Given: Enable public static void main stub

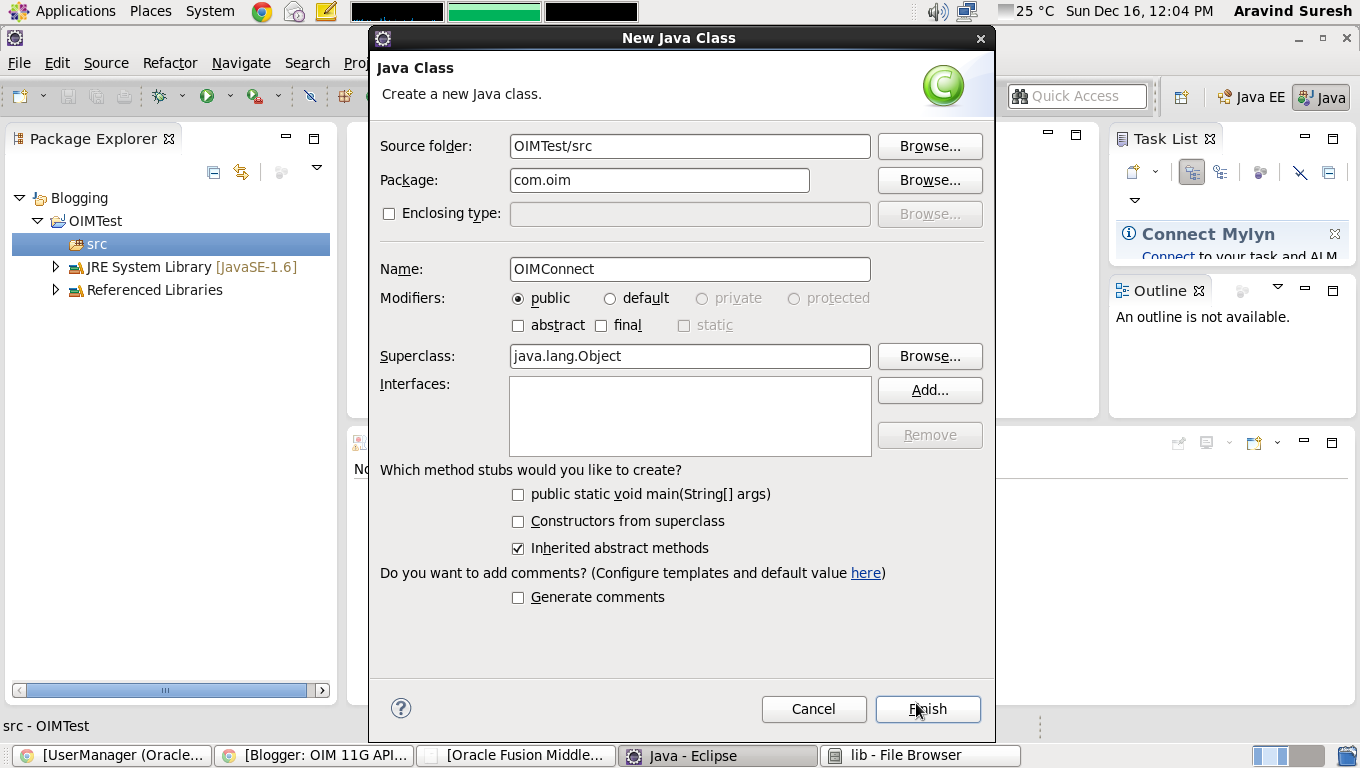Looking at the screenshot, I should (x=517, y=494).
